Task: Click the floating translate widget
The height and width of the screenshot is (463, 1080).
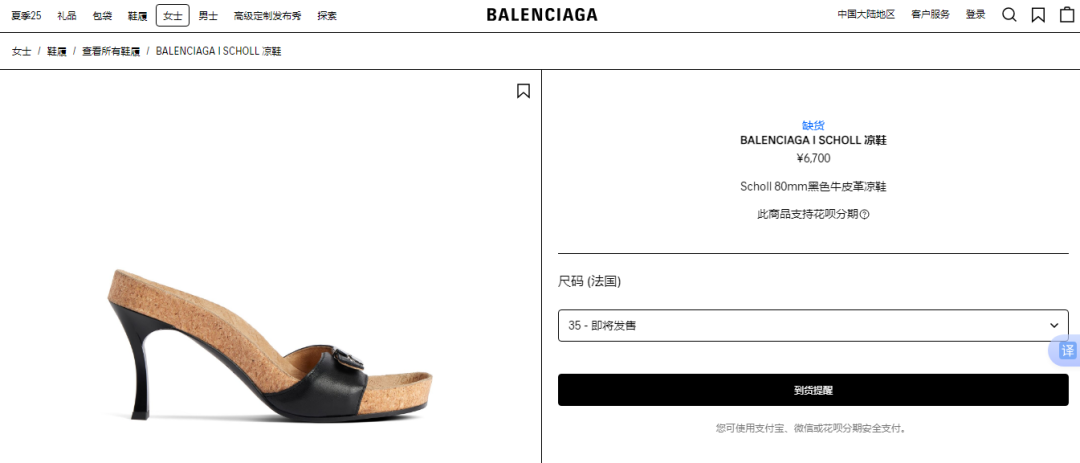Action: coord(1066,350)
